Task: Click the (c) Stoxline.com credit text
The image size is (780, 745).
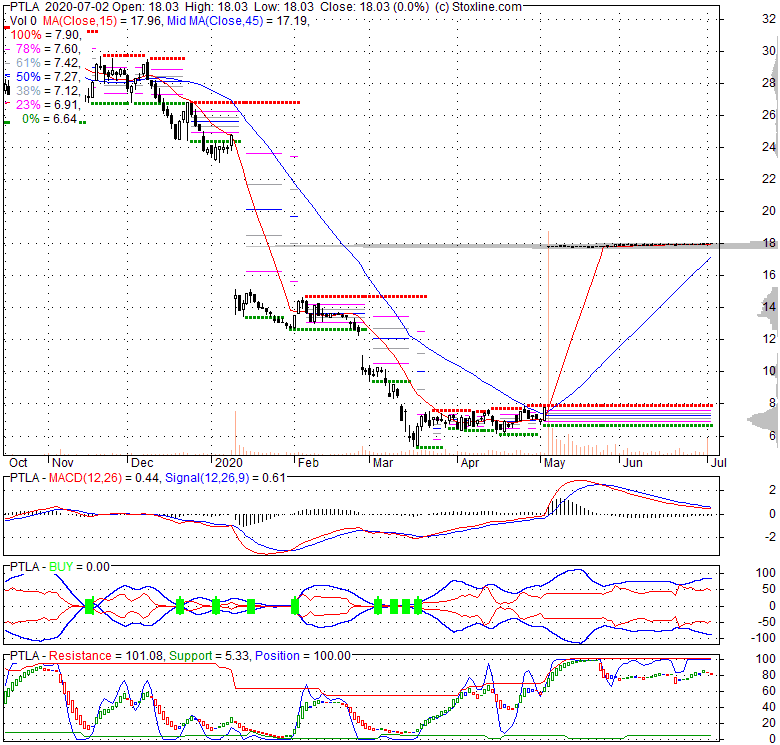Action: (x=478, y=7)
